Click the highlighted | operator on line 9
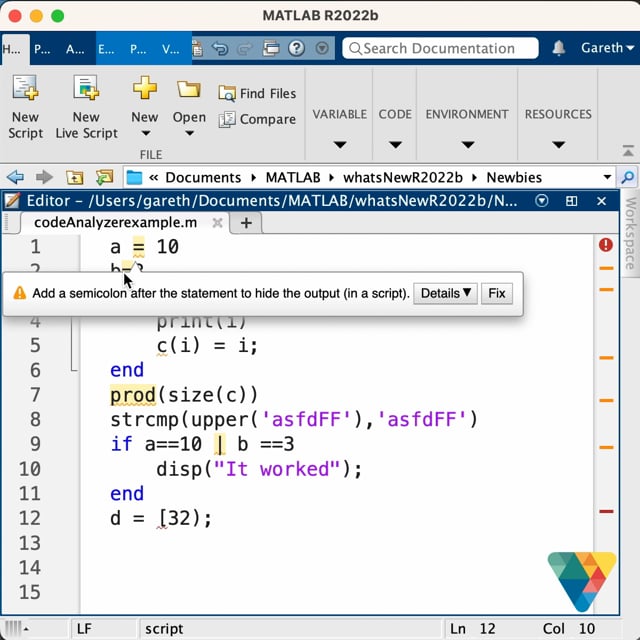This screenshot has height=640, width=640. 220,444
